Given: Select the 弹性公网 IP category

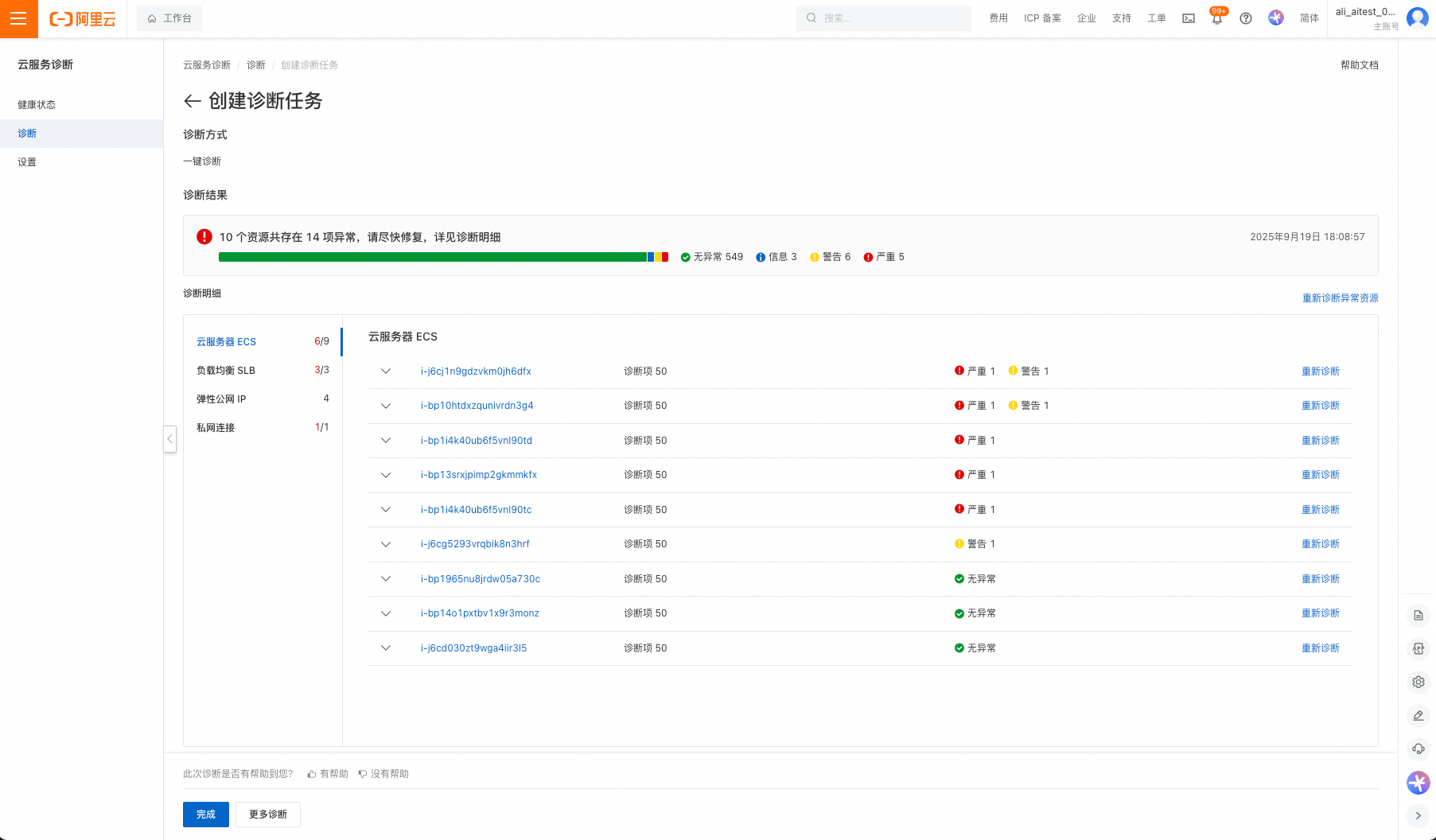Looking at the screenshot, I should click(263, 399).
